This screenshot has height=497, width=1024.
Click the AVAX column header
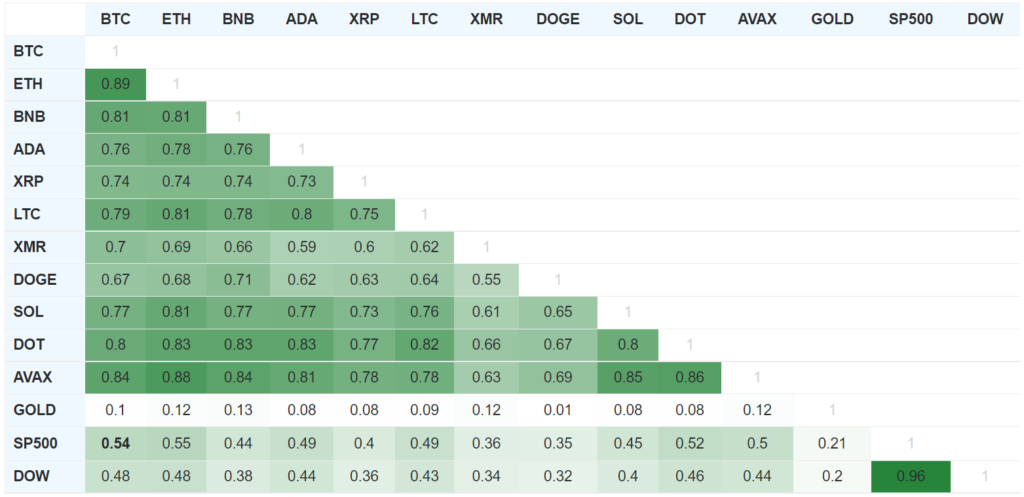click(757, 19)
